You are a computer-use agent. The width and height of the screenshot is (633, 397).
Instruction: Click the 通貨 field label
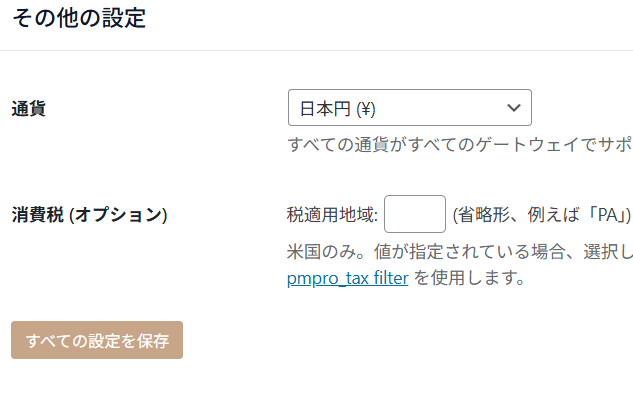point(29,109)
